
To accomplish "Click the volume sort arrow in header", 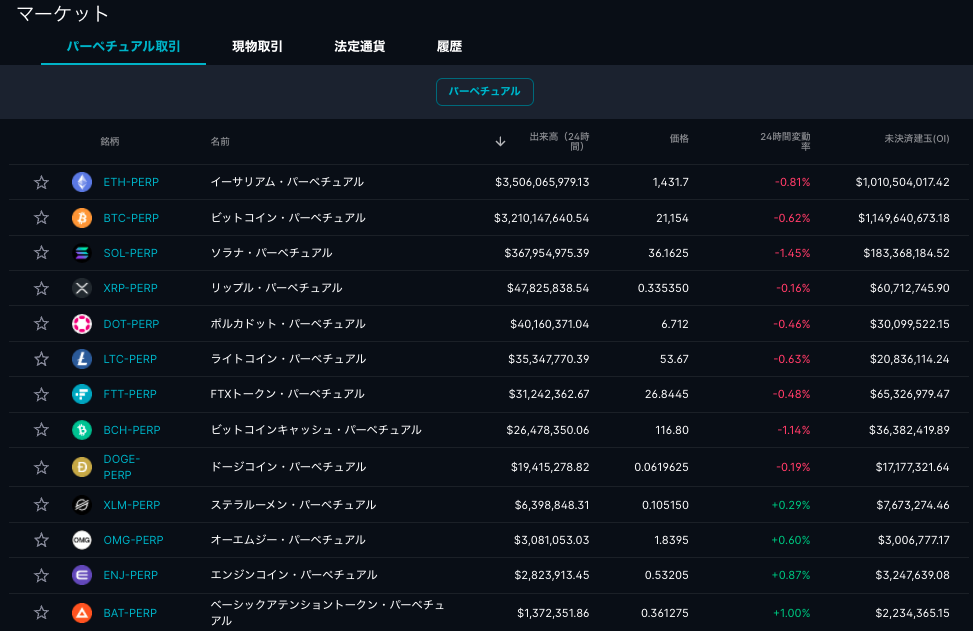I will (500, 142).
